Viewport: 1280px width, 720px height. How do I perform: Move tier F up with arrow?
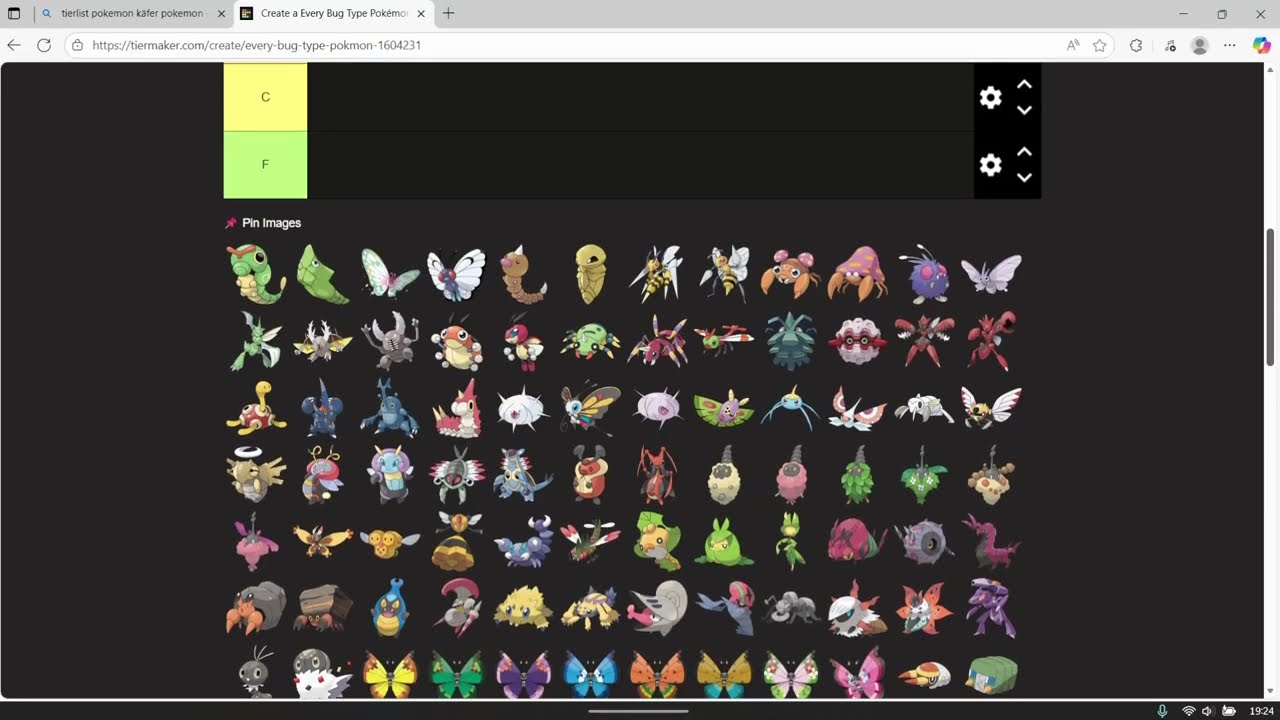[1024, 152]
